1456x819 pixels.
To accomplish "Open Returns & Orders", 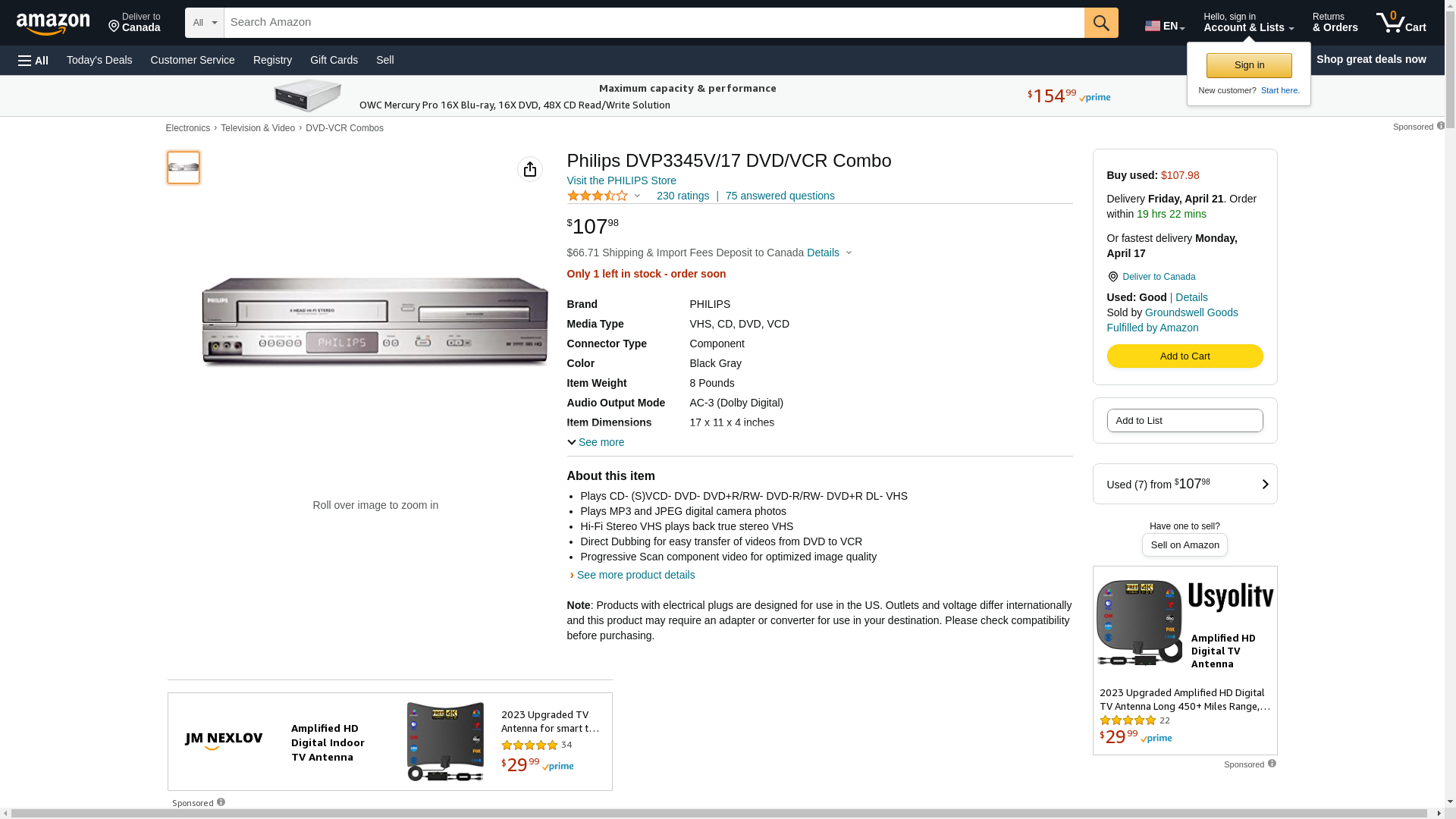I will 1335,23.
